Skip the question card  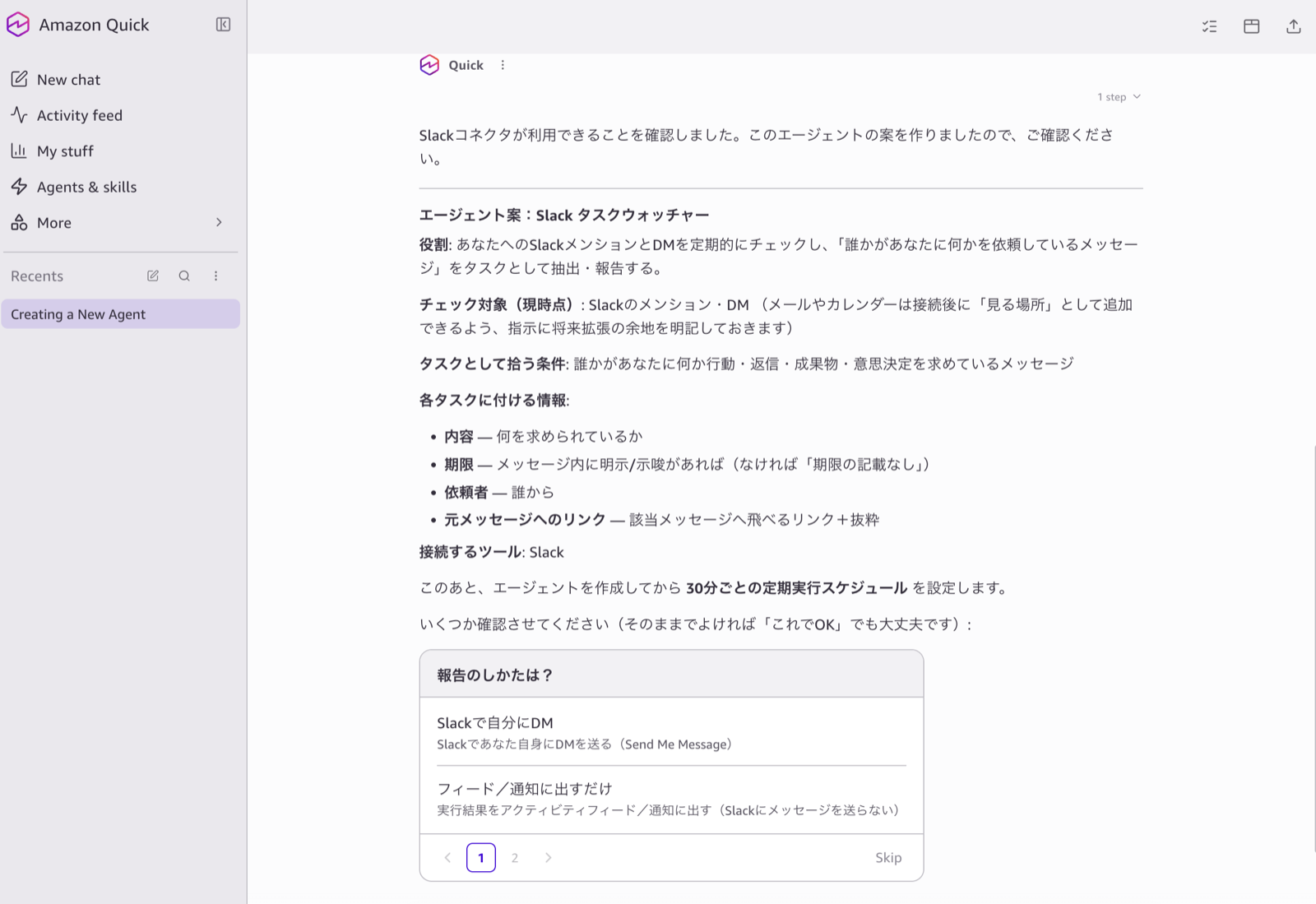point(888,858)
